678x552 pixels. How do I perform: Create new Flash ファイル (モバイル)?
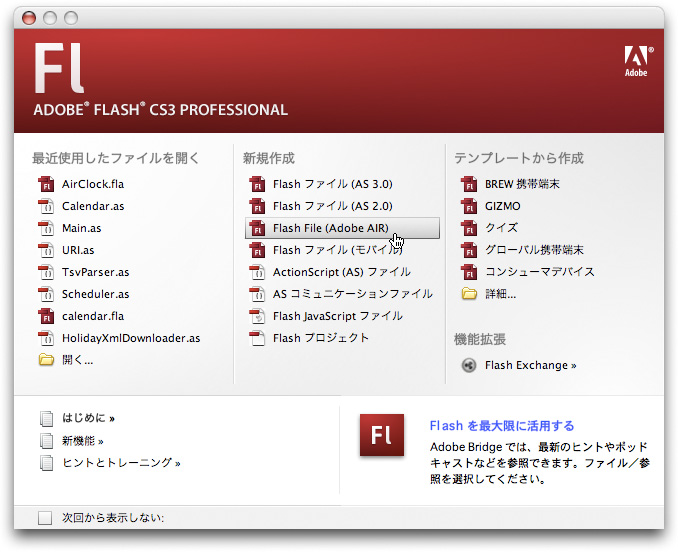[x=338, y=250]
